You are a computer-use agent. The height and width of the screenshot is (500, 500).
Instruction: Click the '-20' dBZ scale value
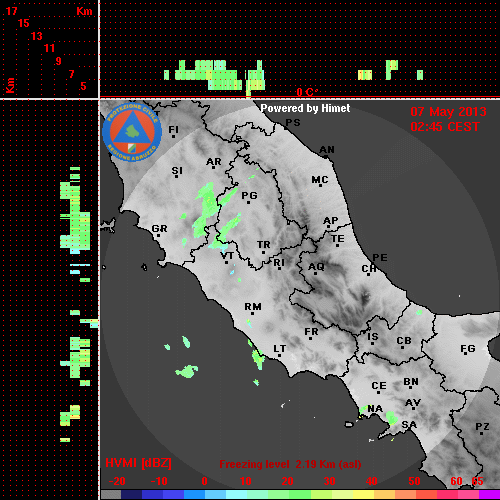coord(117,481)
